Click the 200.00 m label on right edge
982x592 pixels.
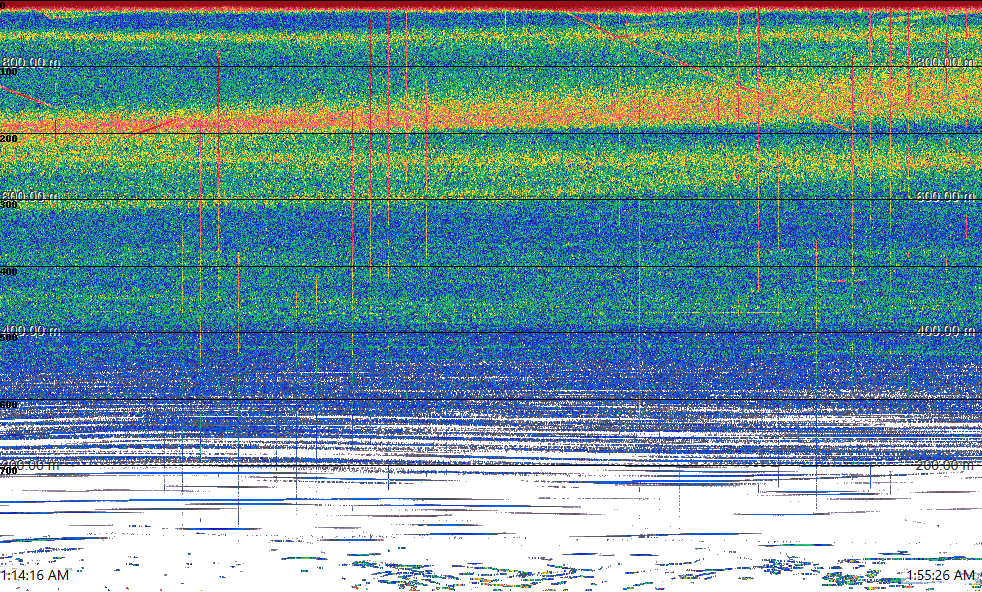945,465
